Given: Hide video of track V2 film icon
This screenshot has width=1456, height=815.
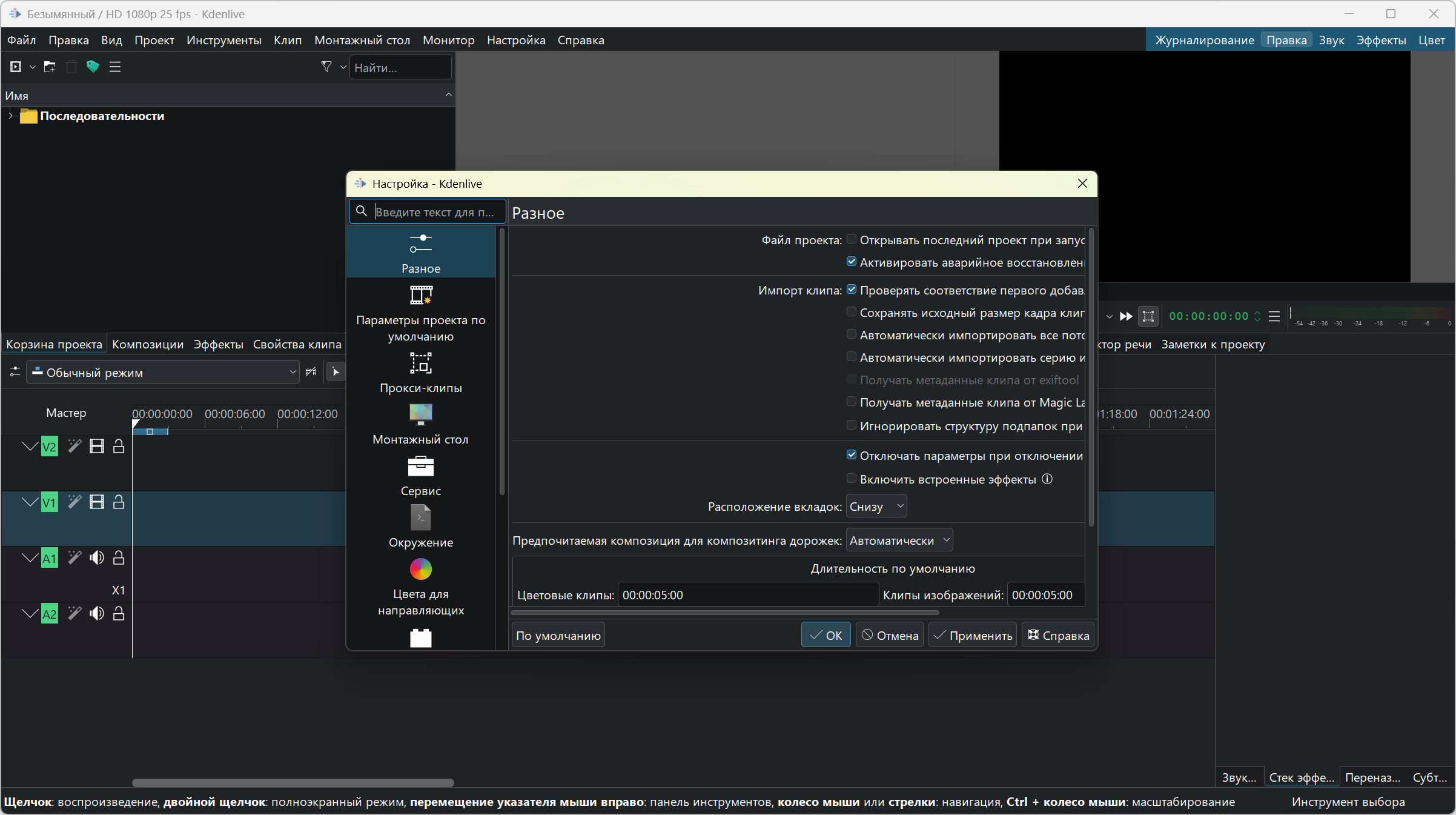Looking at the screenshot, I should [x=97, y=447].
